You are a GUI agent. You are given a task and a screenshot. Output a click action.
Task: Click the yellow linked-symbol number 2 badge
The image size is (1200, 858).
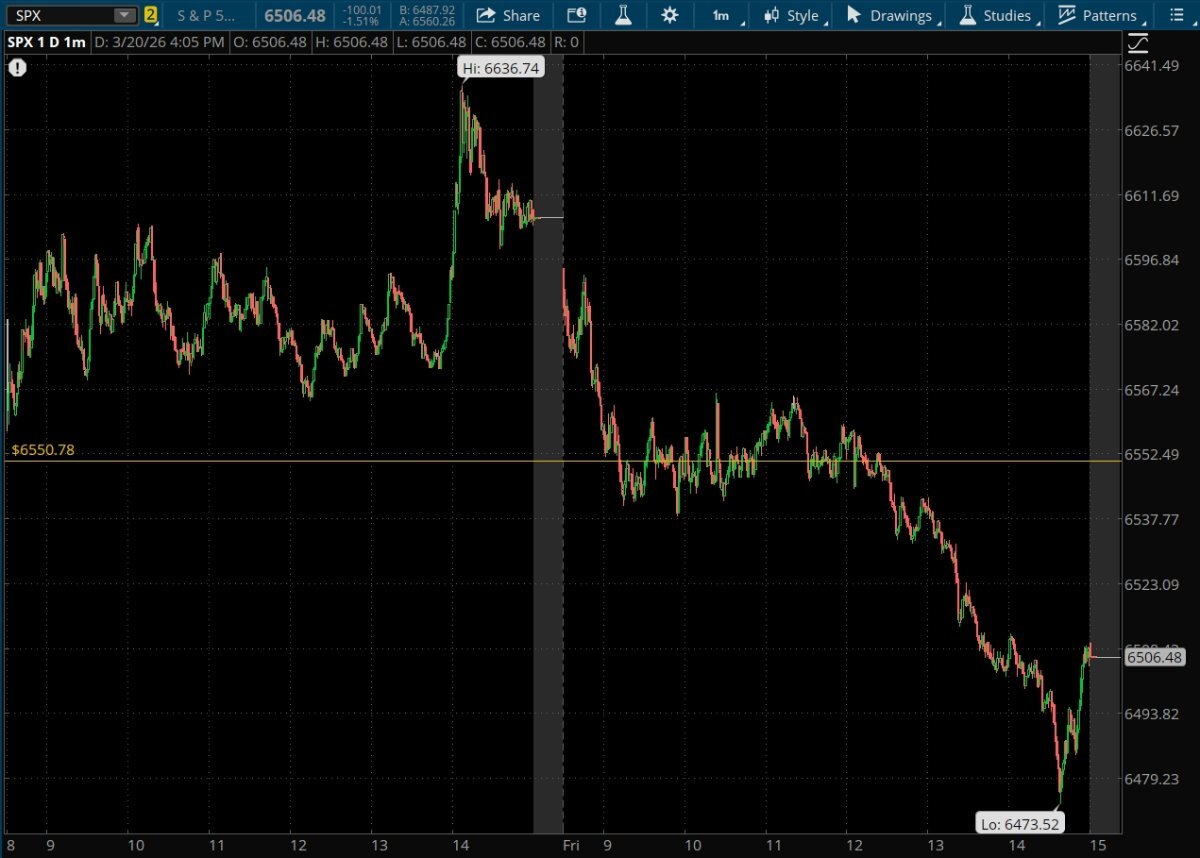150,15
